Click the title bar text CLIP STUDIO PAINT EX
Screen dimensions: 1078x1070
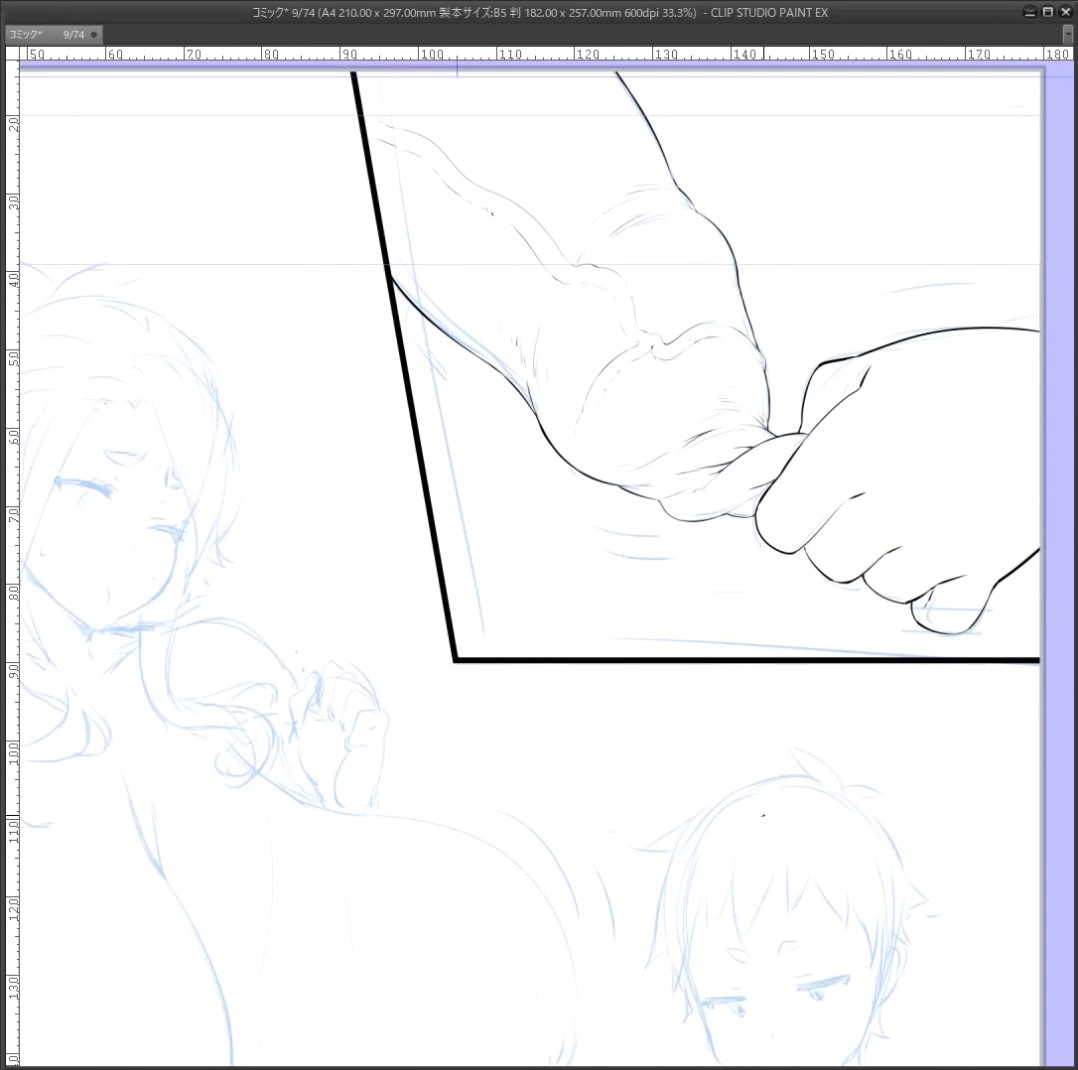click(769, 12)
